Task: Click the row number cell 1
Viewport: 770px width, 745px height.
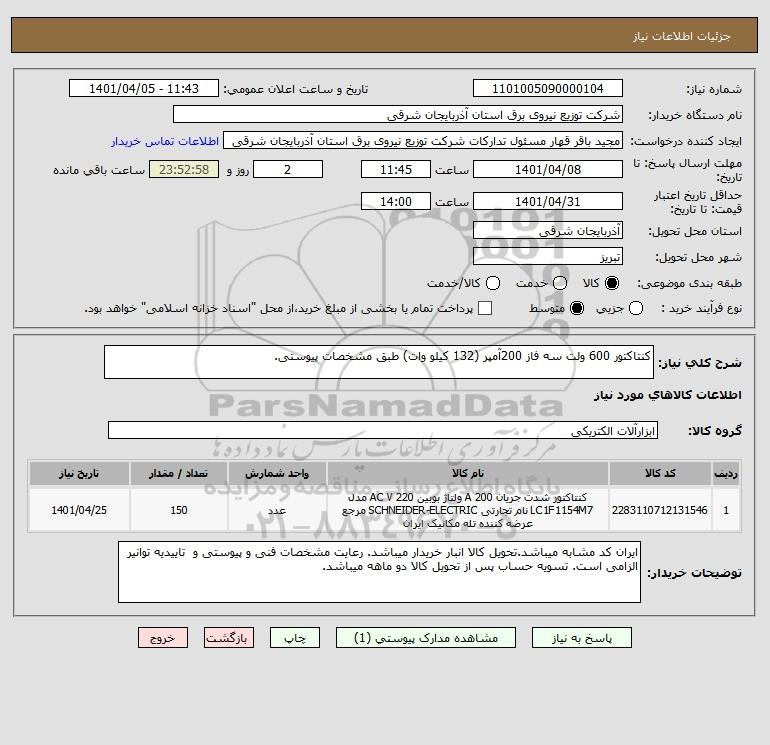Action: (726, 510)
